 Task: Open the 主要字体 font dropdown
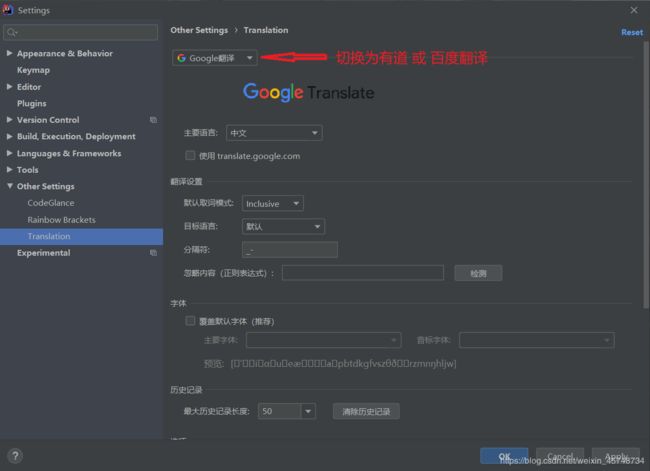click(323, 340)
